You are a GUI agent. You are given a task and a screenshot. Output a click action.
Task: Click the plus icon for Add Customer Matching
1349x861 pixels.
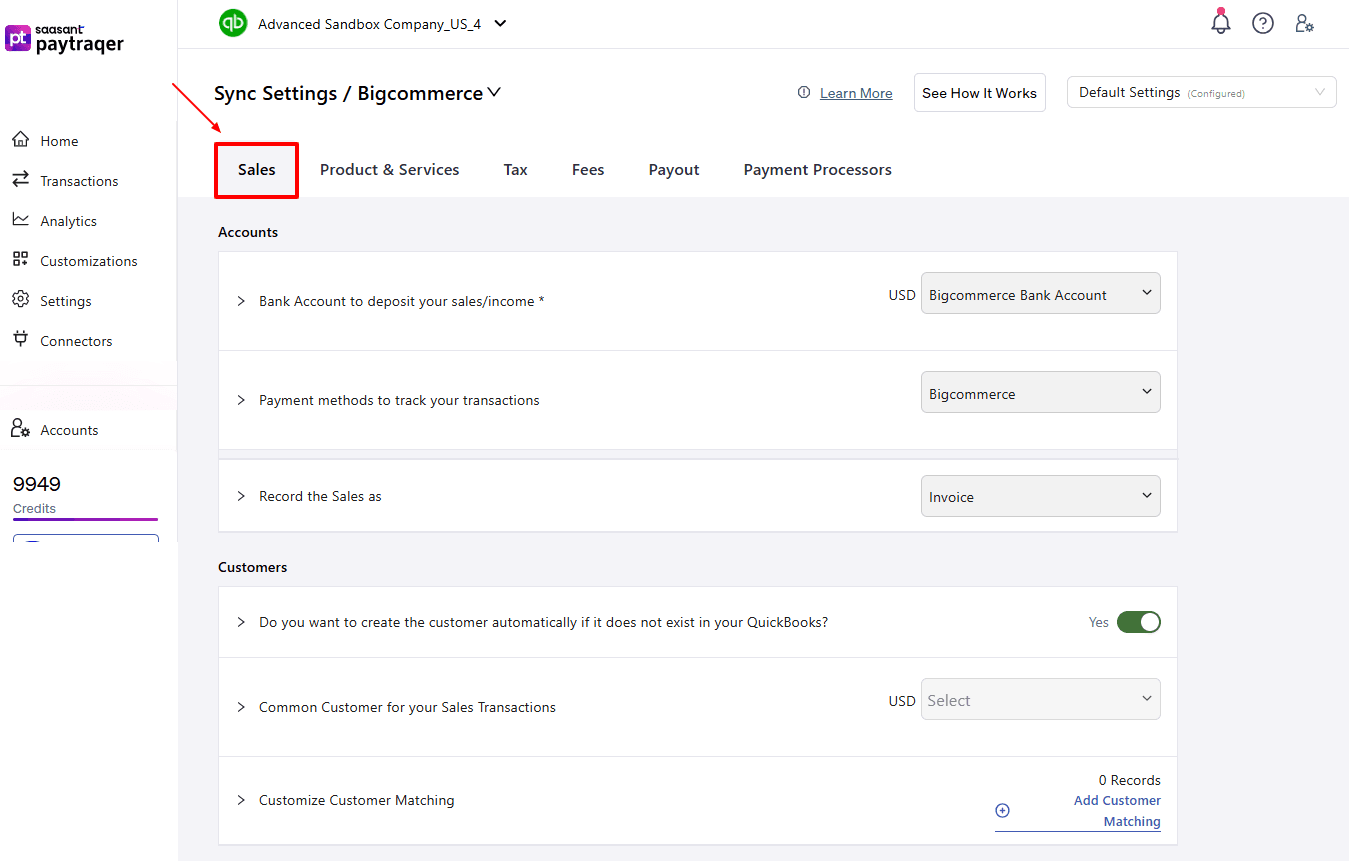click(x=1003, y=810)
